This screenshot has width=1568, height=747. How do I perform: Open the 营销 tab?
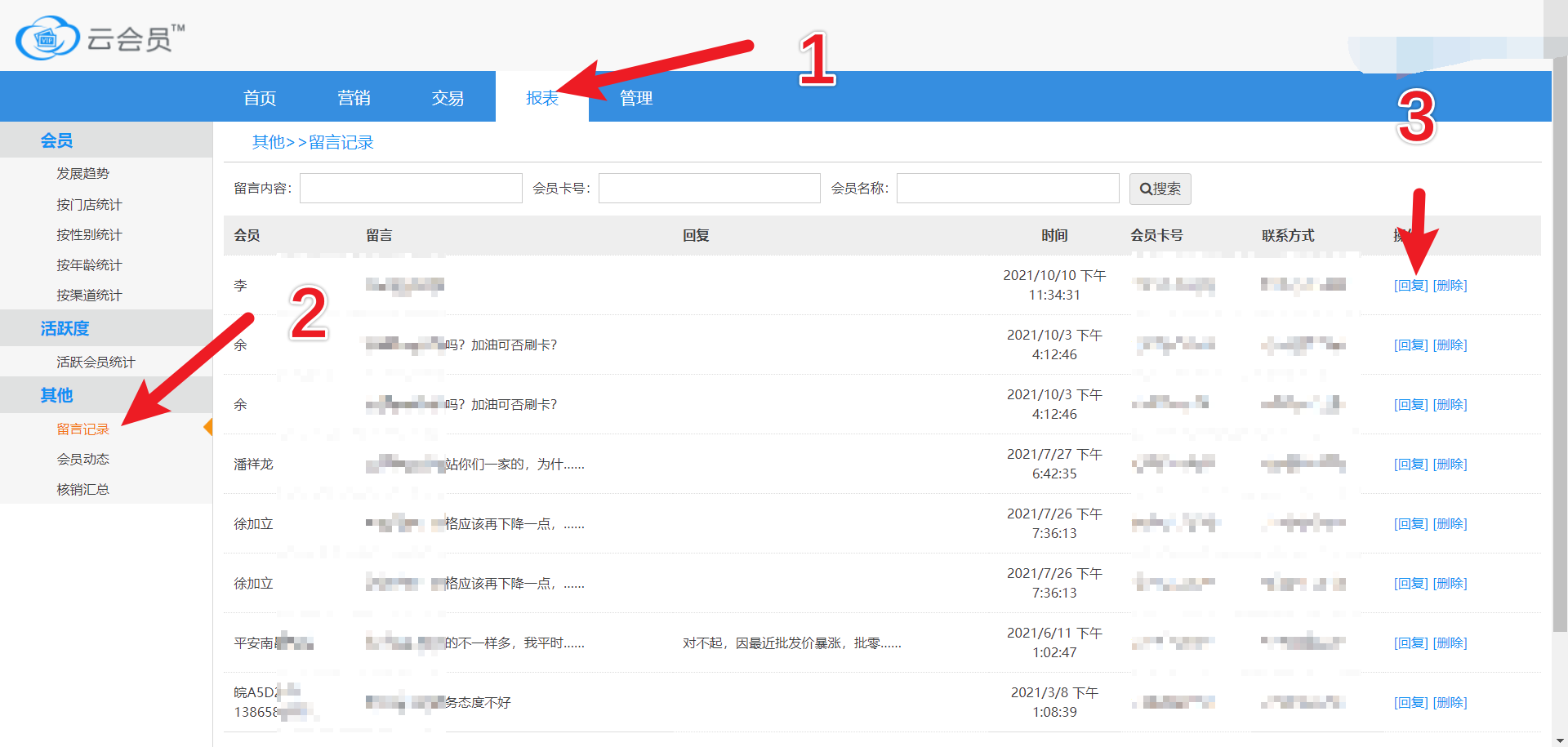pyautogui.click(x=354, y=98)
